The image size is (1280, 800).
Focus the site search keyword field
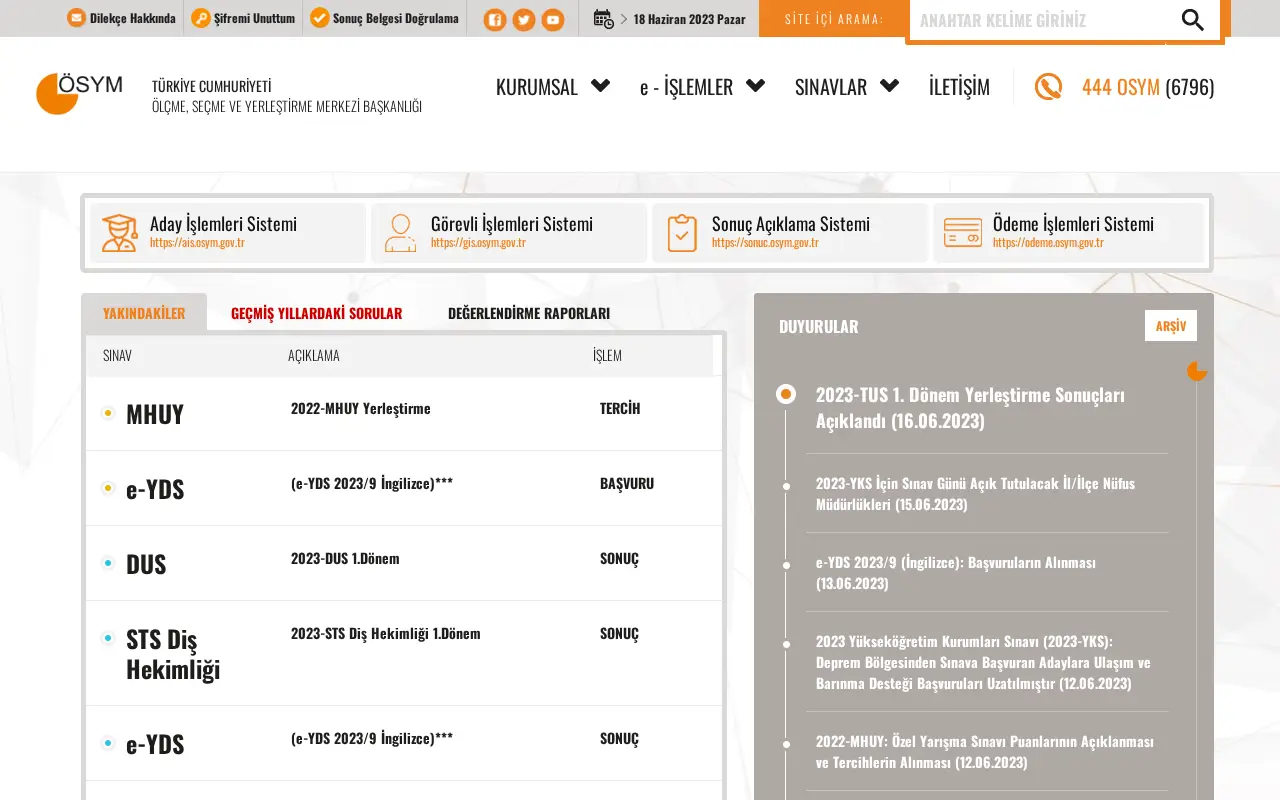(x=1037, y=20)
